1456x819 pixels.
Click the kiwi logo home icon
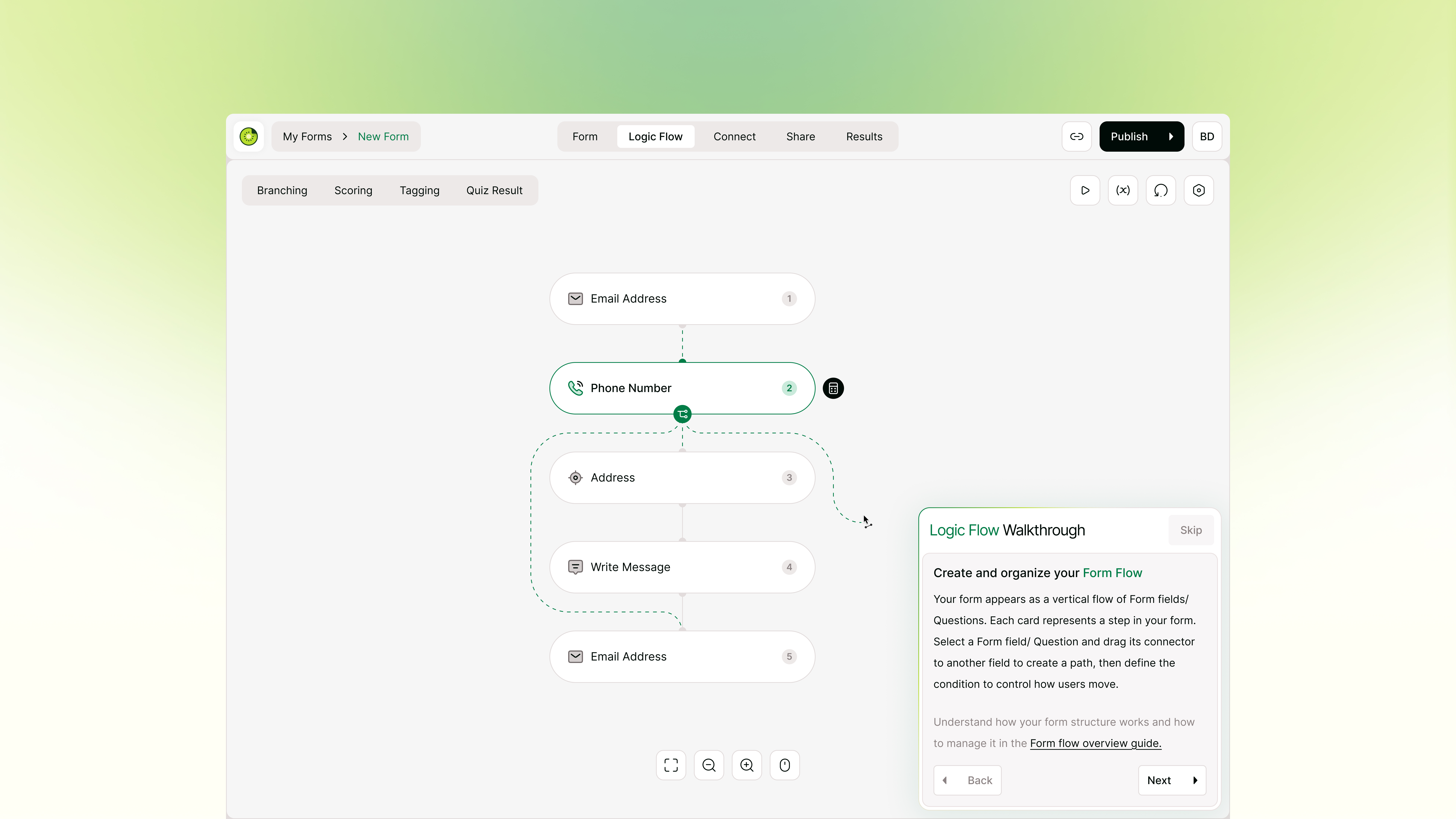(x=249, y=136)
